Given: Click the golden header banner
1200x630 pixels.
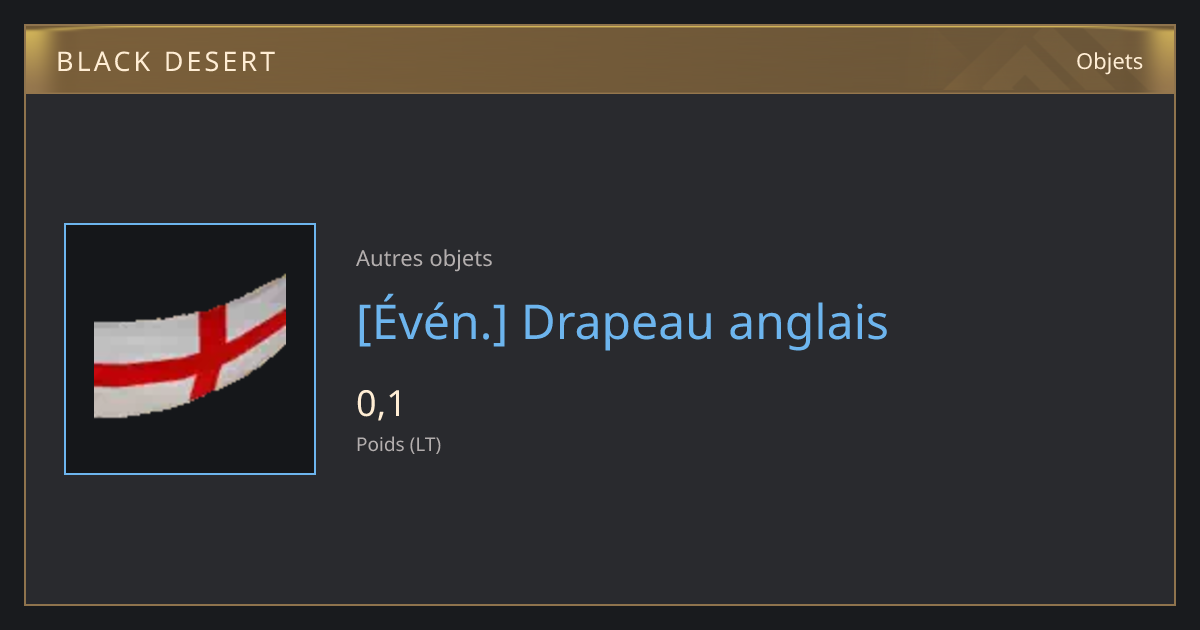Looking at the screenshot, I should click(x=600, y=60).
